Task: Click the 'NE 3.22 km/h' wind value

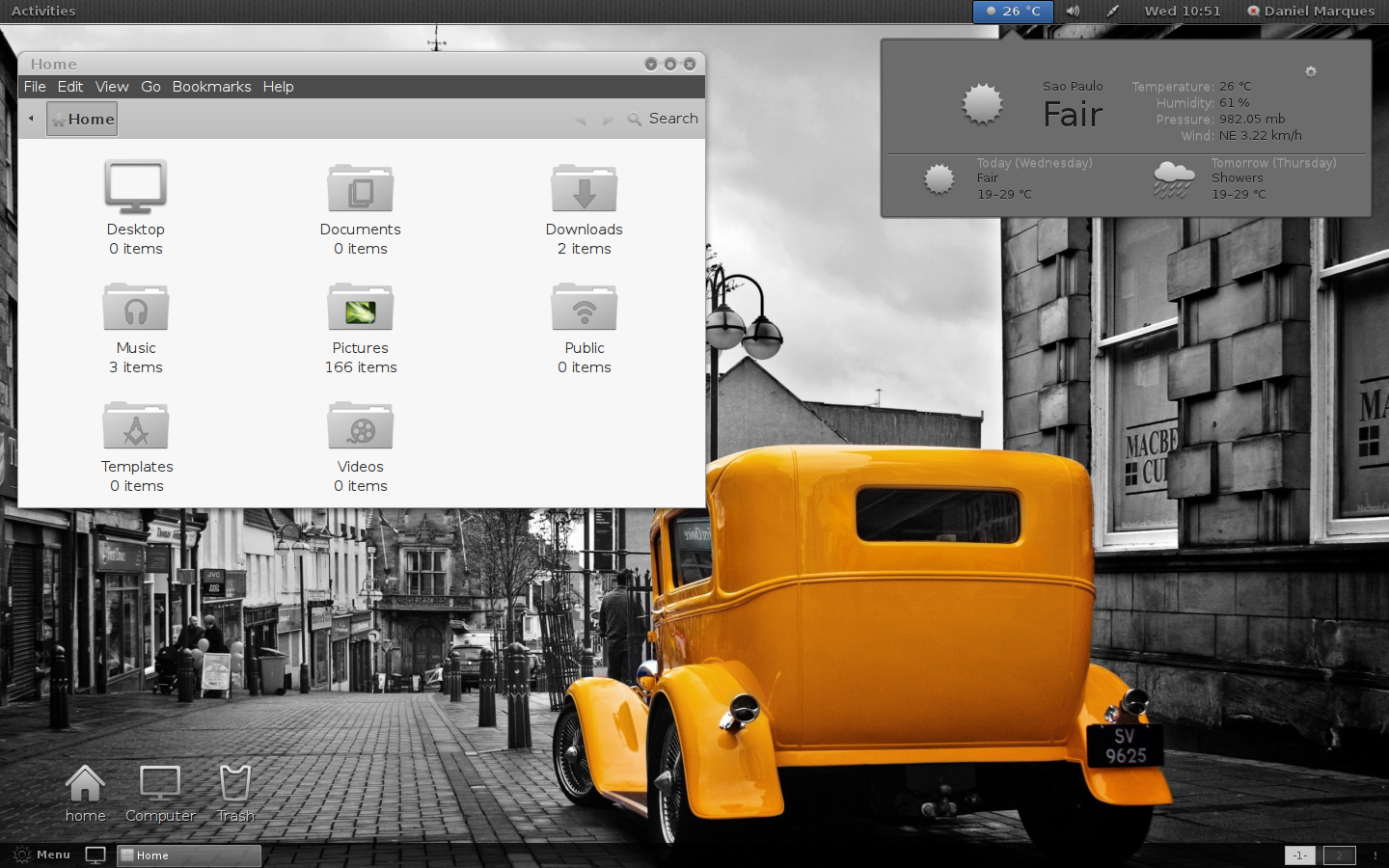Action: (1260, 136)
